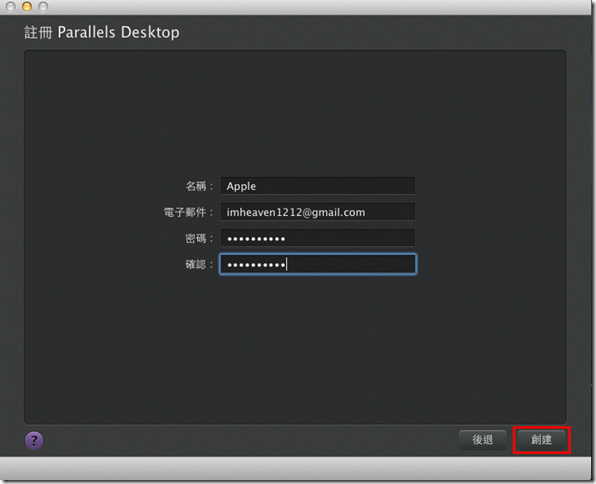Click into the 密碼 password field
The width and height of the screenshot is (596, 484).
318,238
